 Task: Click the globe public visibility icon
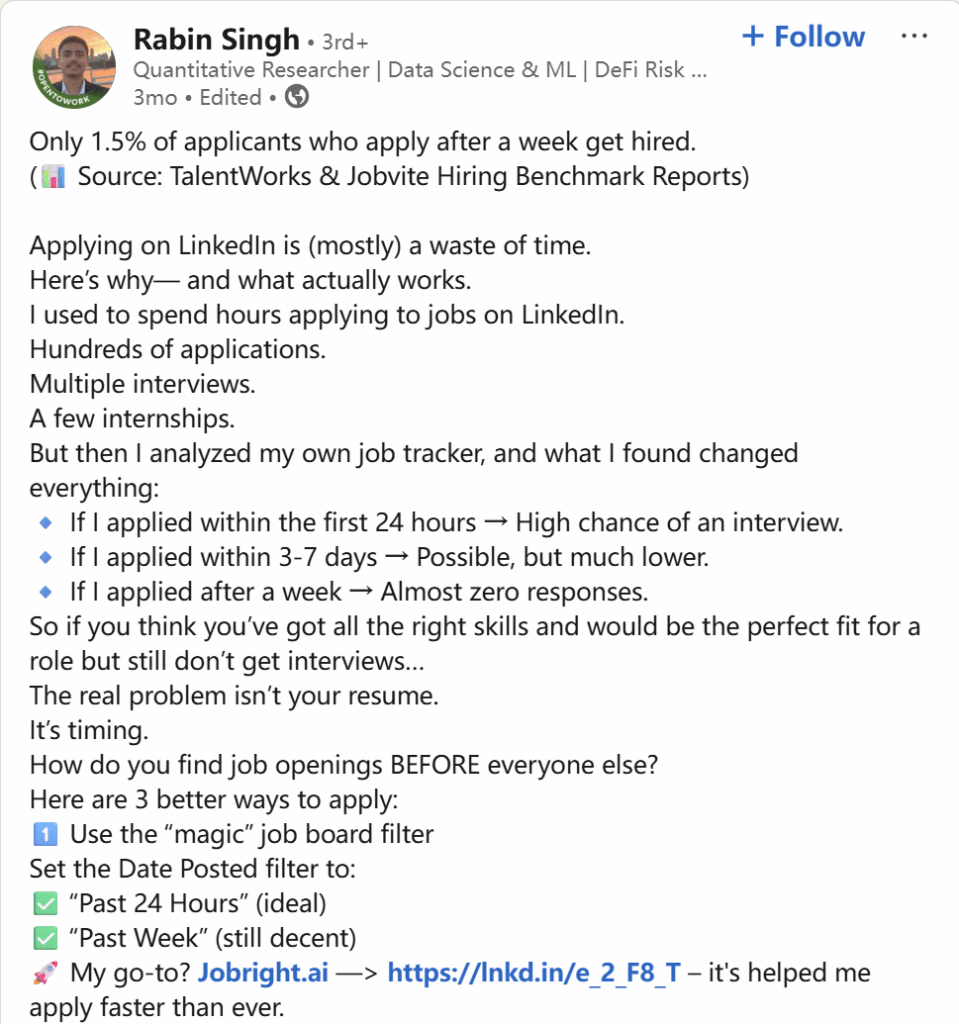click(x=297, y=97)
